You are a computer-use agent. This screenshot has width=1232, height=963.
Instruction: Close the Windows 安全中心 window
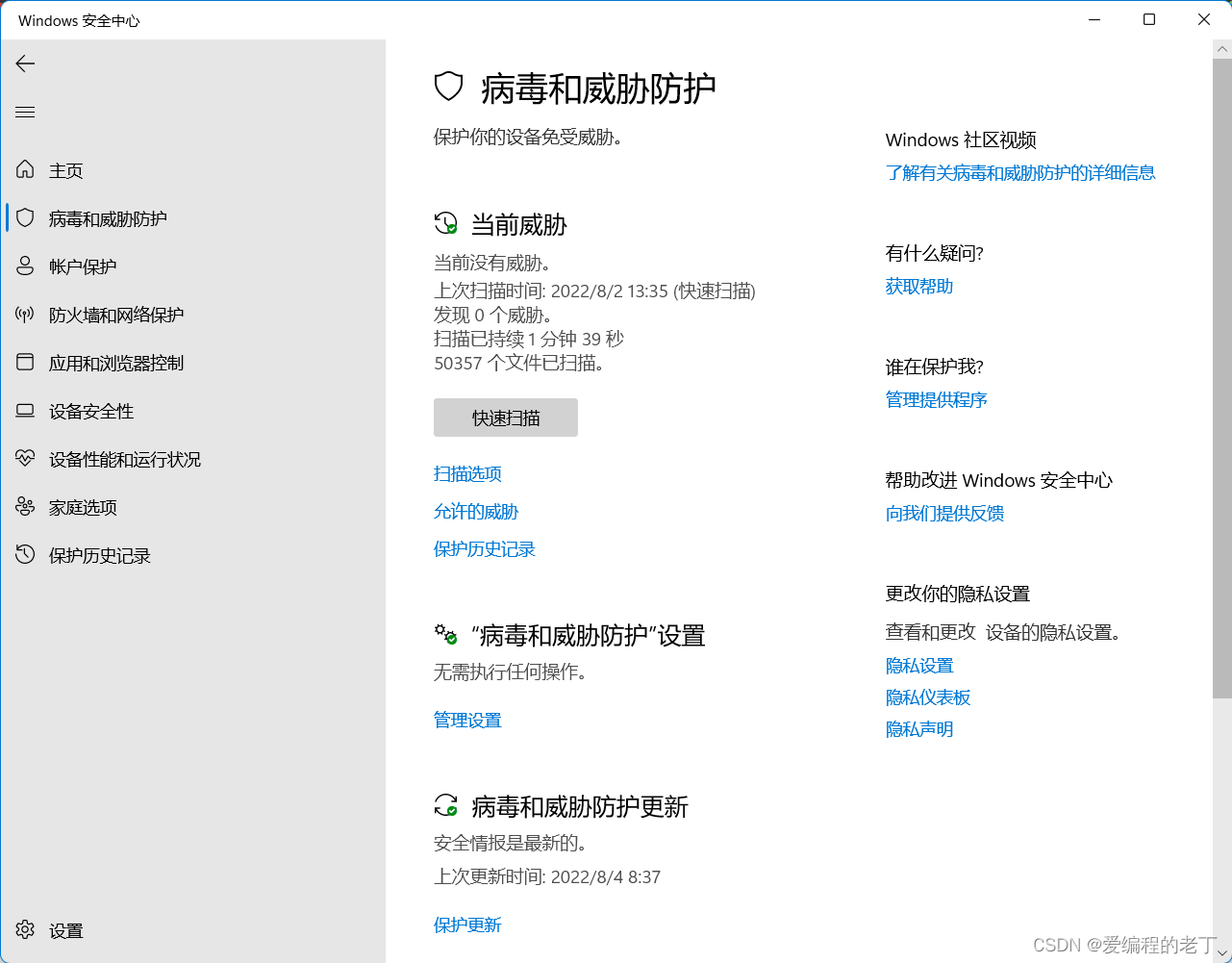coord(1204,19)
